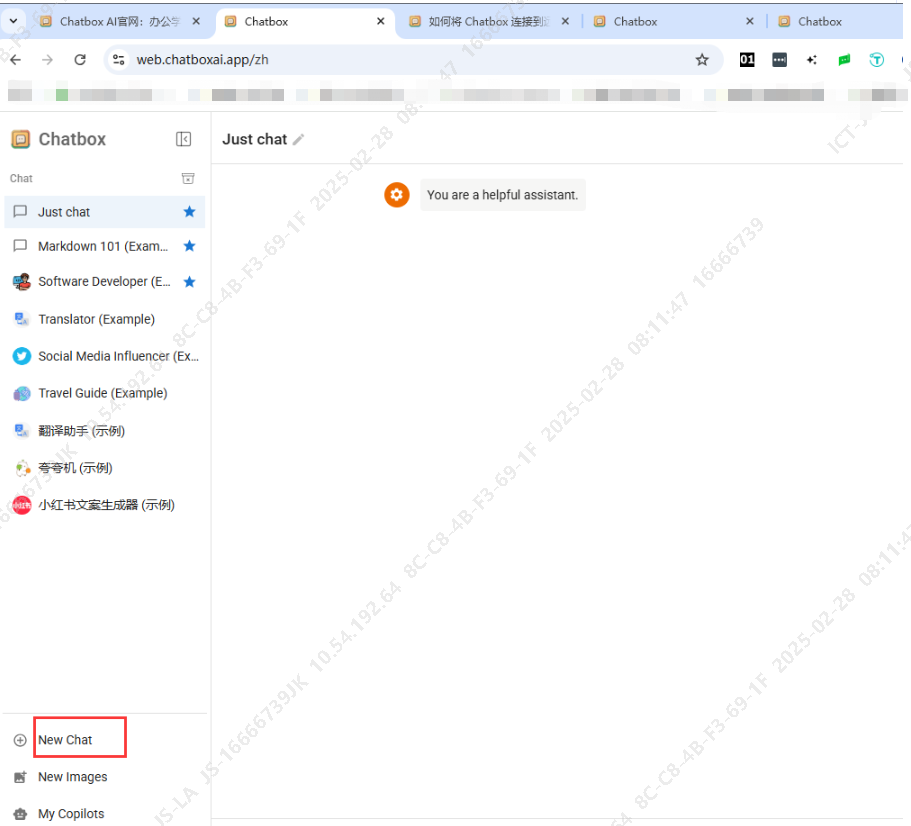Reload the current page
This screenshot has width=911, height=826.
pyautogui.click(x=80, y=60)
